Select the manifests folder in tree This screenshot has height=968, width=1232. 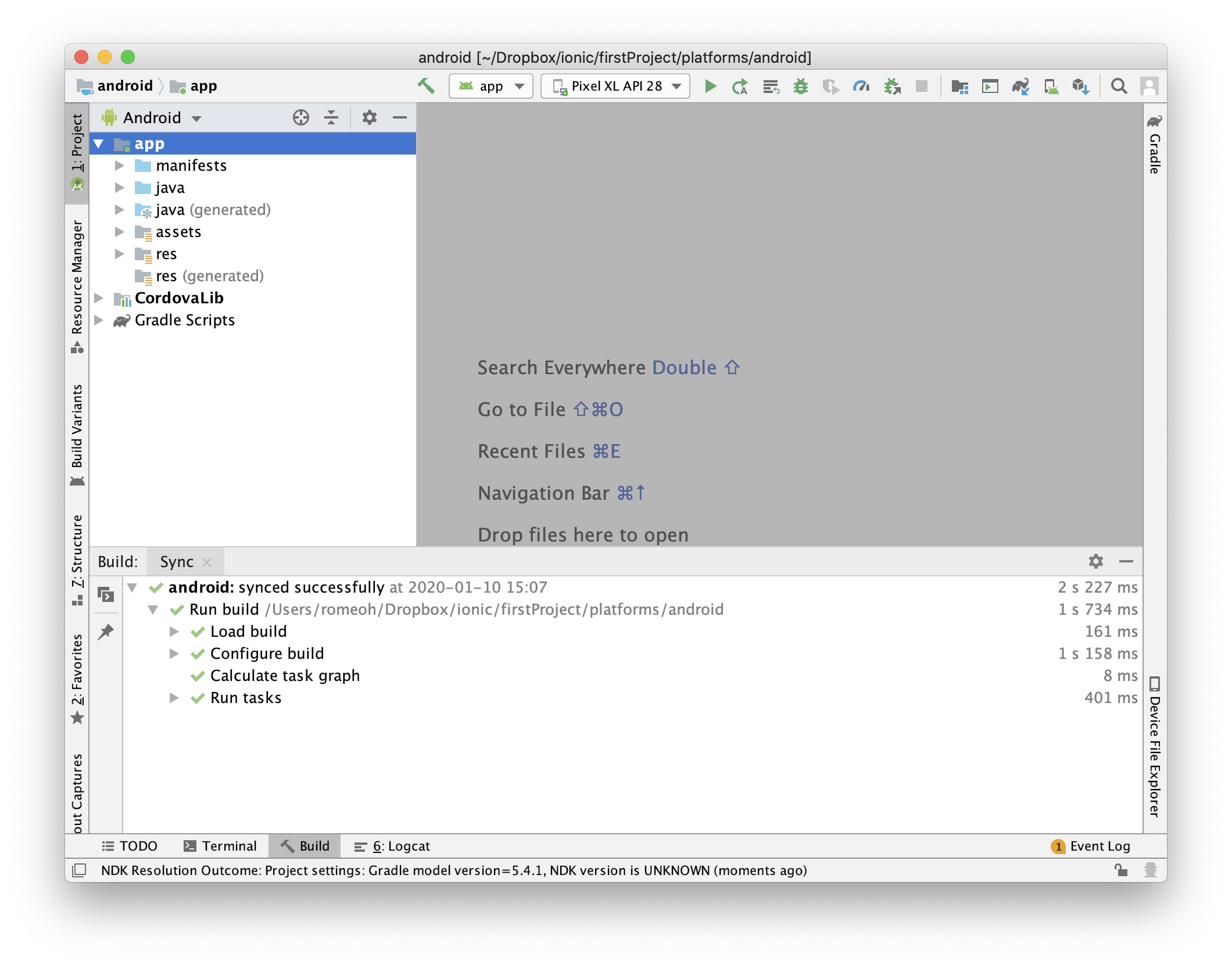coord(191,166)
